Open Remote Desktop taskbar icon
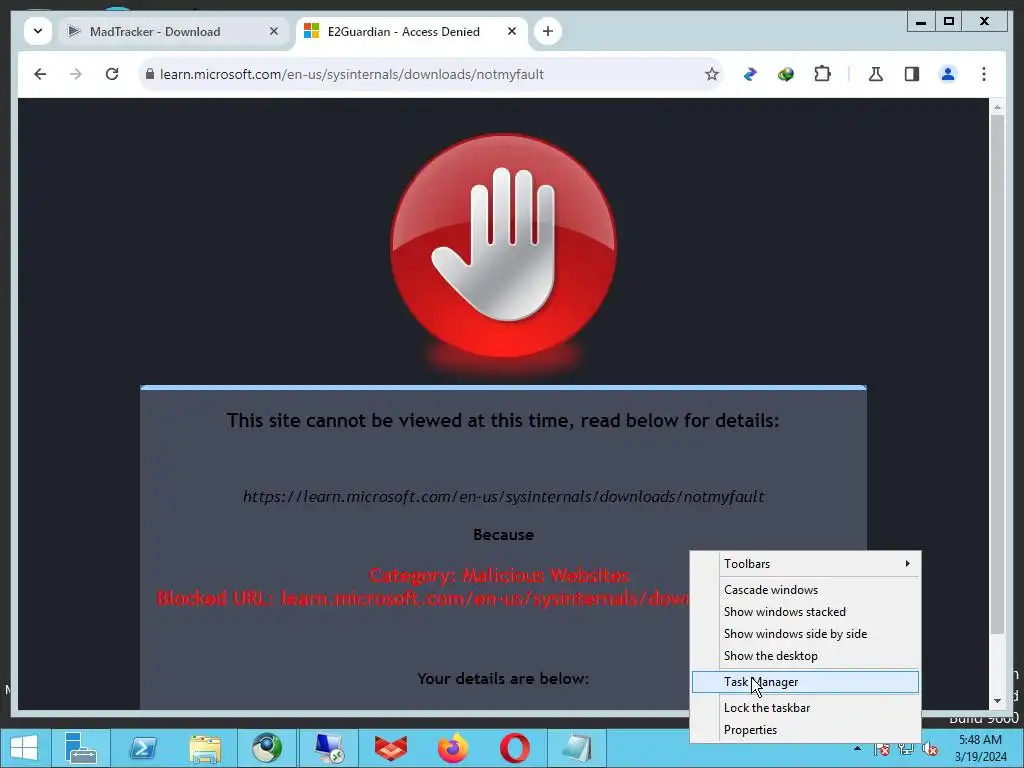 tap(329, 748)
